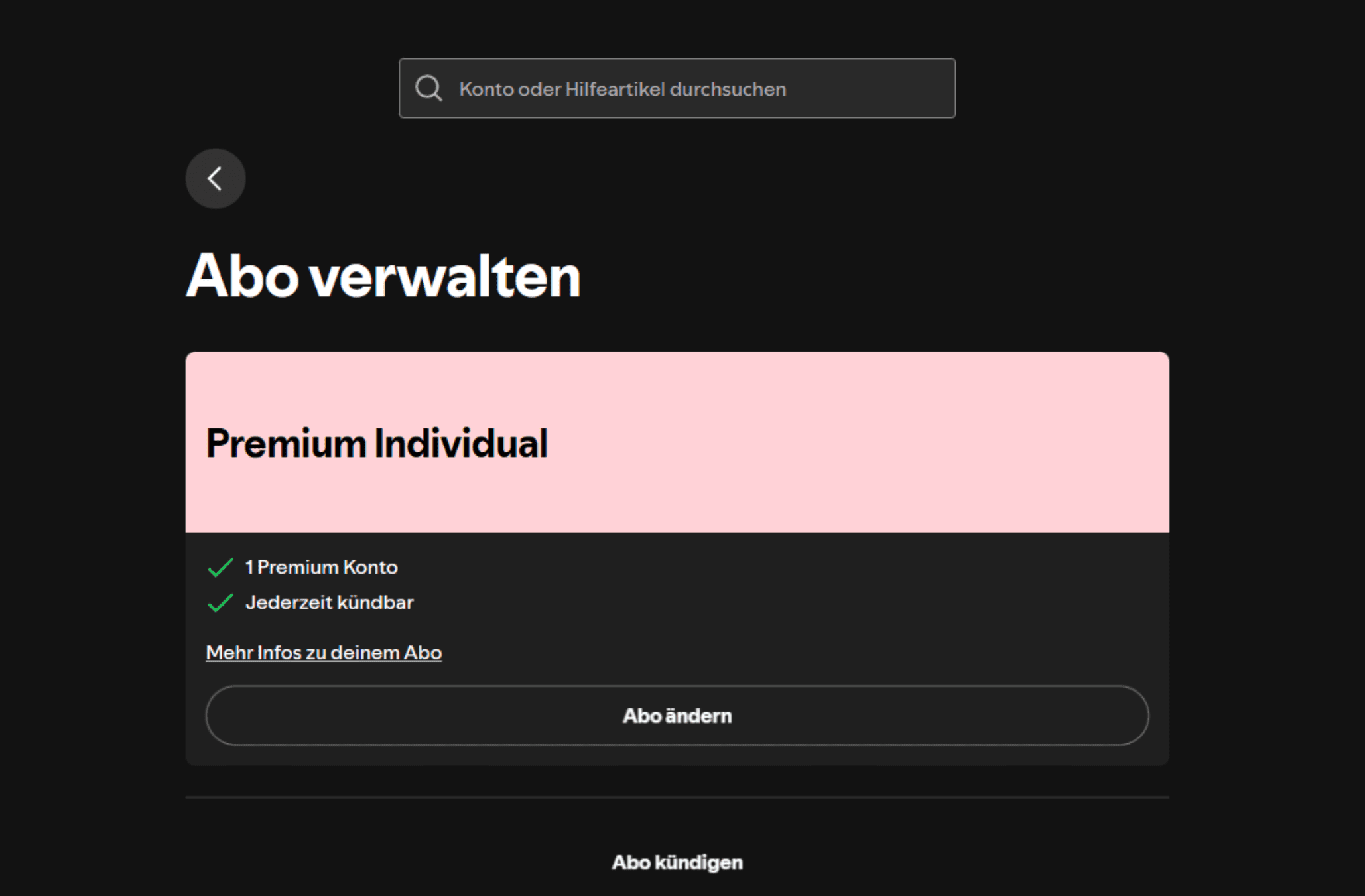This screenshot has width=1365, height=896.
Task: Open Mehr Infos zu deinem Abo
Action: click(x=324, y=652)
